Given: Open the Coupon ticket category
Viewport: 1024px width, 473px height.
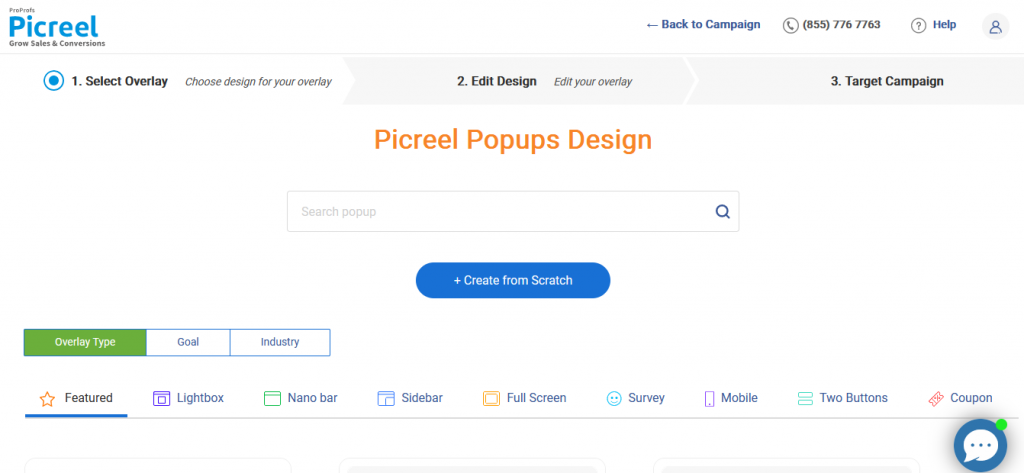Looking at the screenshot, I should pos(936,399).
